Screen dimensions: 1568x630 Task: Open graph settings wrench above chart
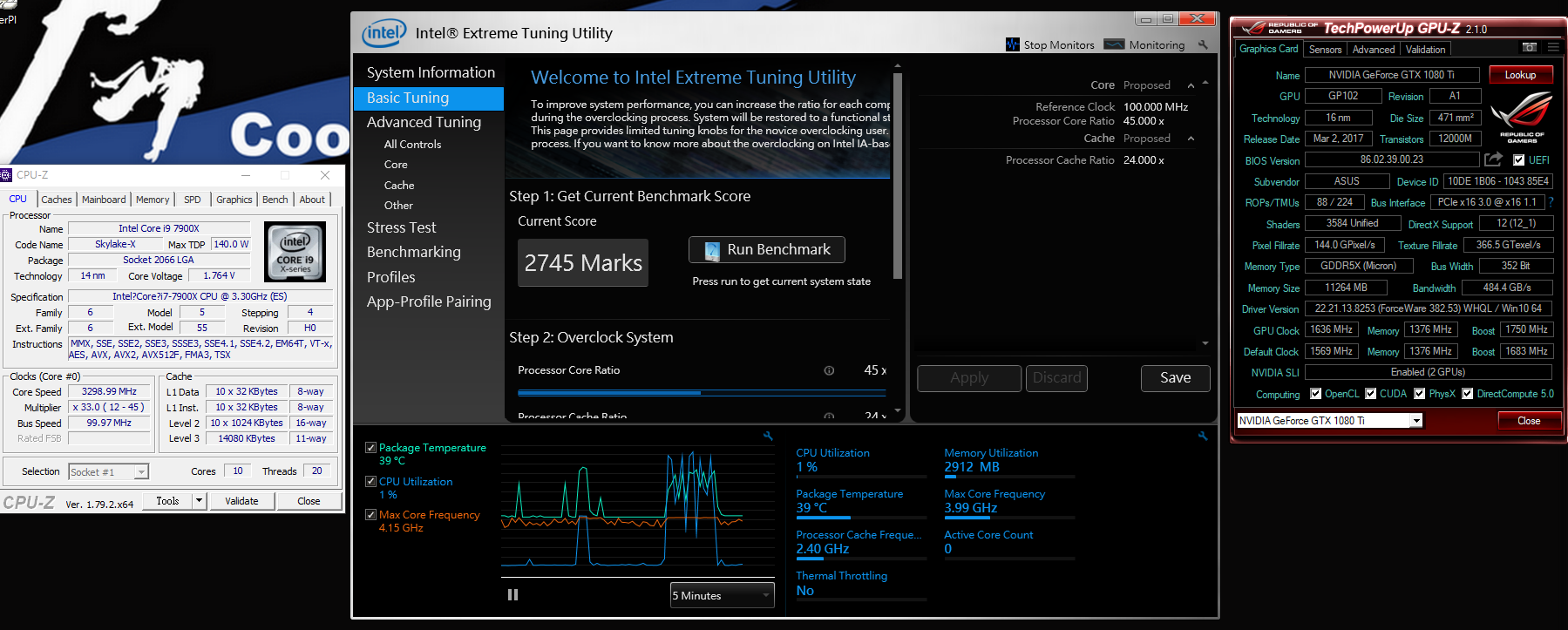click(x=768, y=436)
